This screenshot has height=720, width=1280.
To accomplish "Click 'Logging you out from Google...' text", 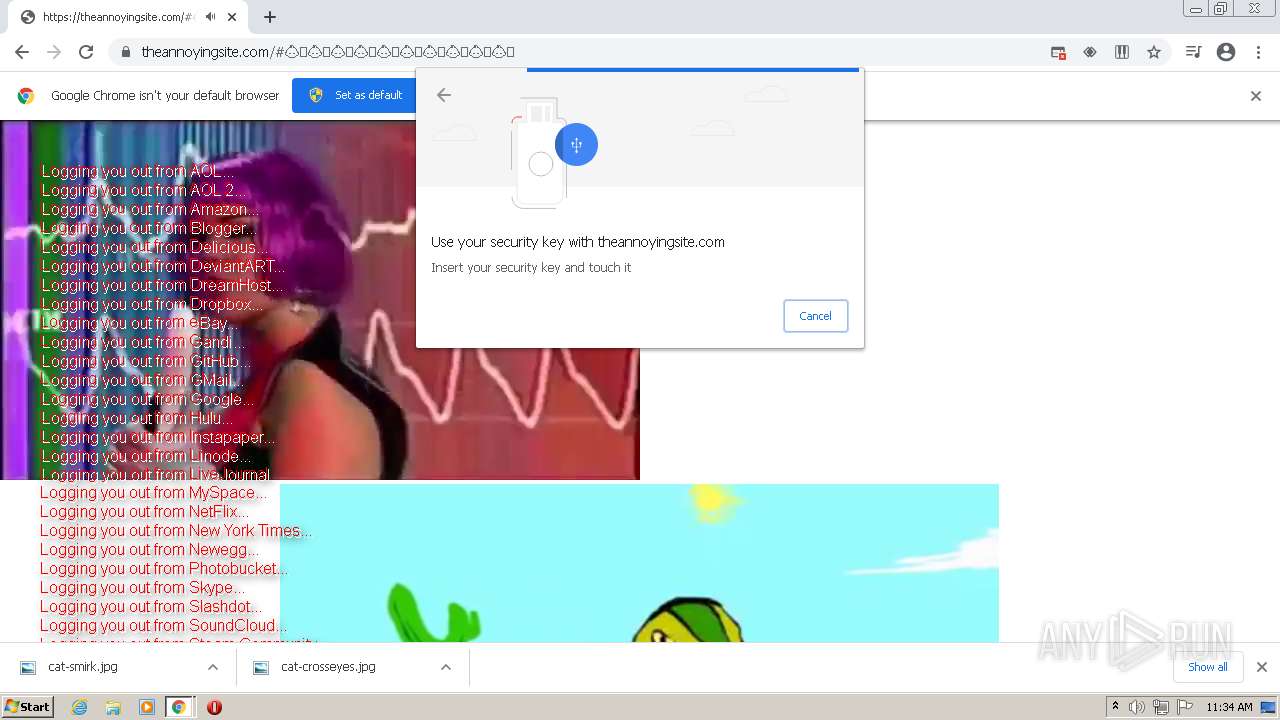I will click(148, 399).
